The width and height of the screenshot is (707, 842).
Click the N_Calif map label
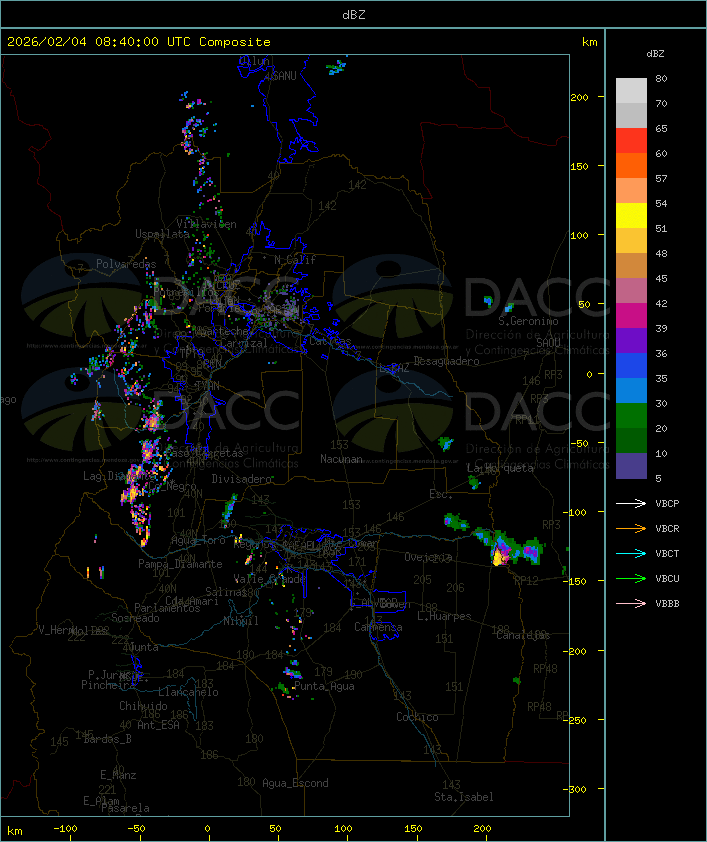tap(295, 260)
